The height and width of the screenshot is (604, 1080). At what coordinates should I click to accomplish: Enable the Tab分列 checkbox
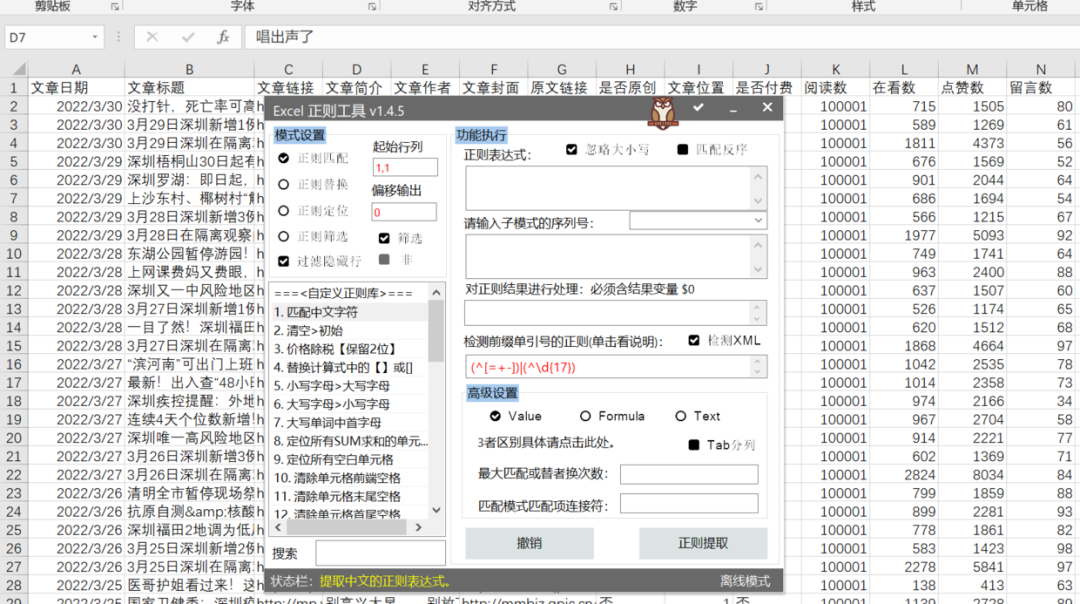(694, 445)
